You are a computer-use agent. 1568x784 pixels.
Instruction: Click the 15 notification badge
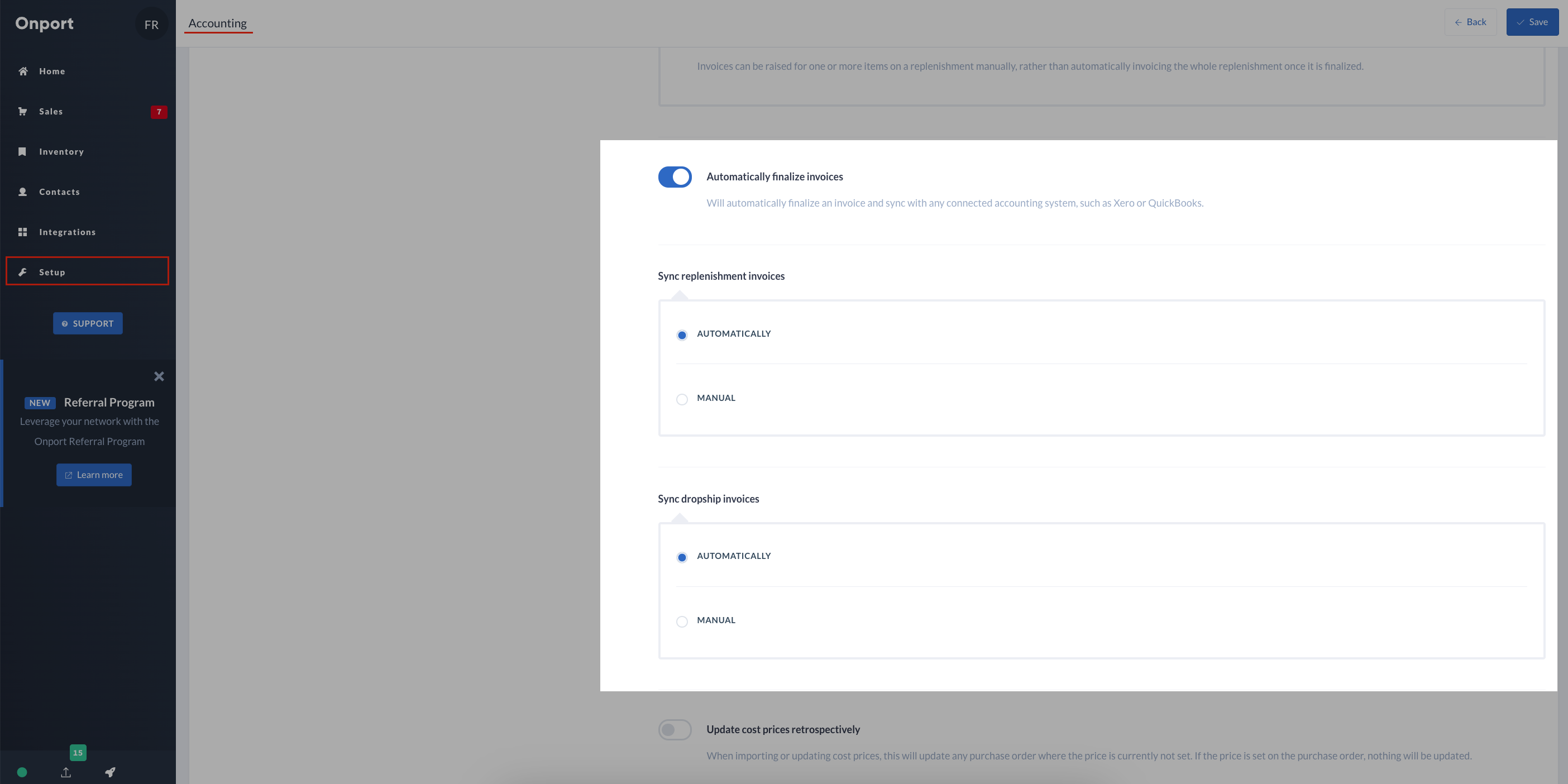(78, 752)
